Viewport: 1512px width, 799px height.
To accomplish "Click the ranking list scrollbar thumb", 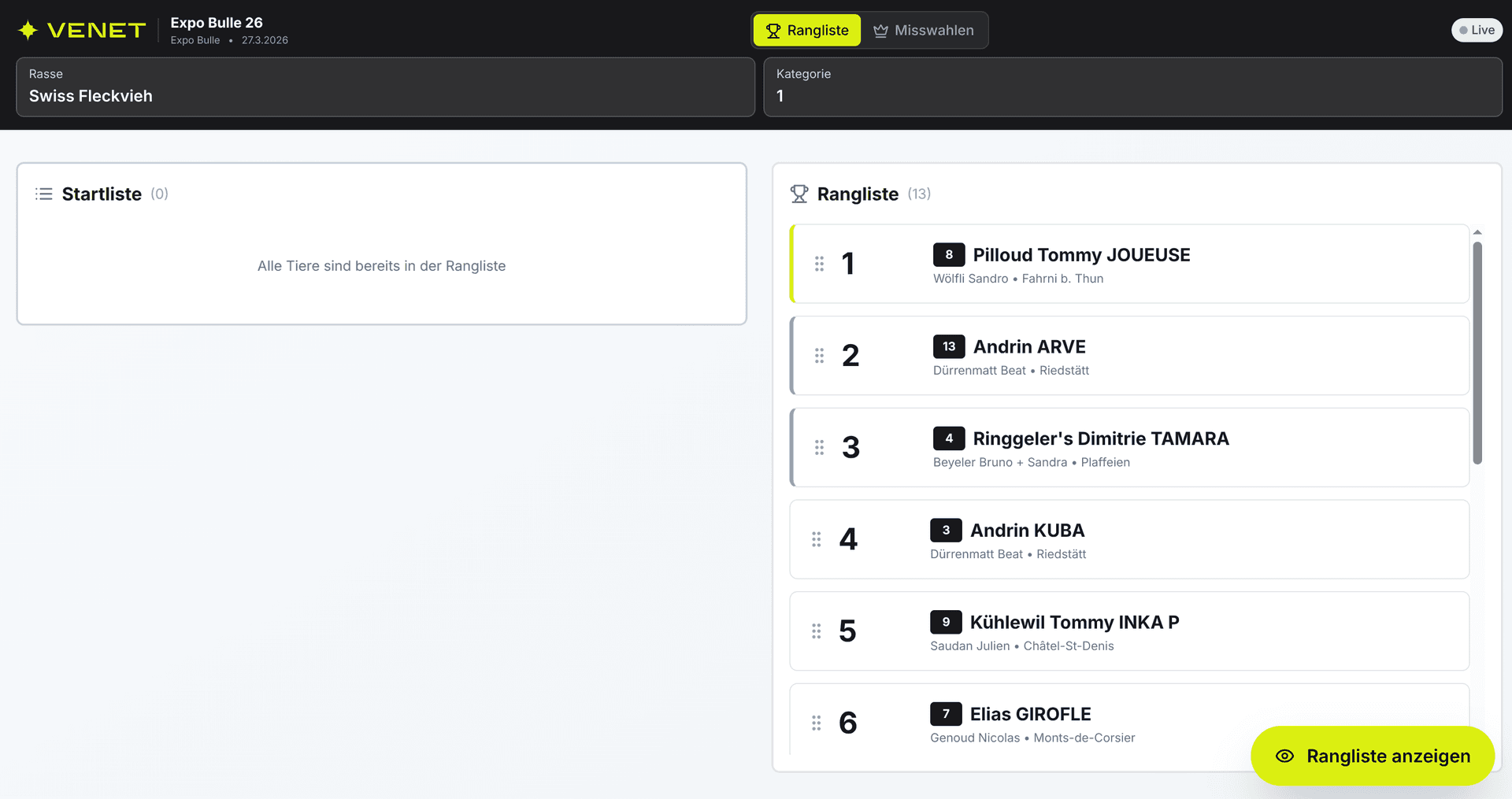I will 1477,353.
